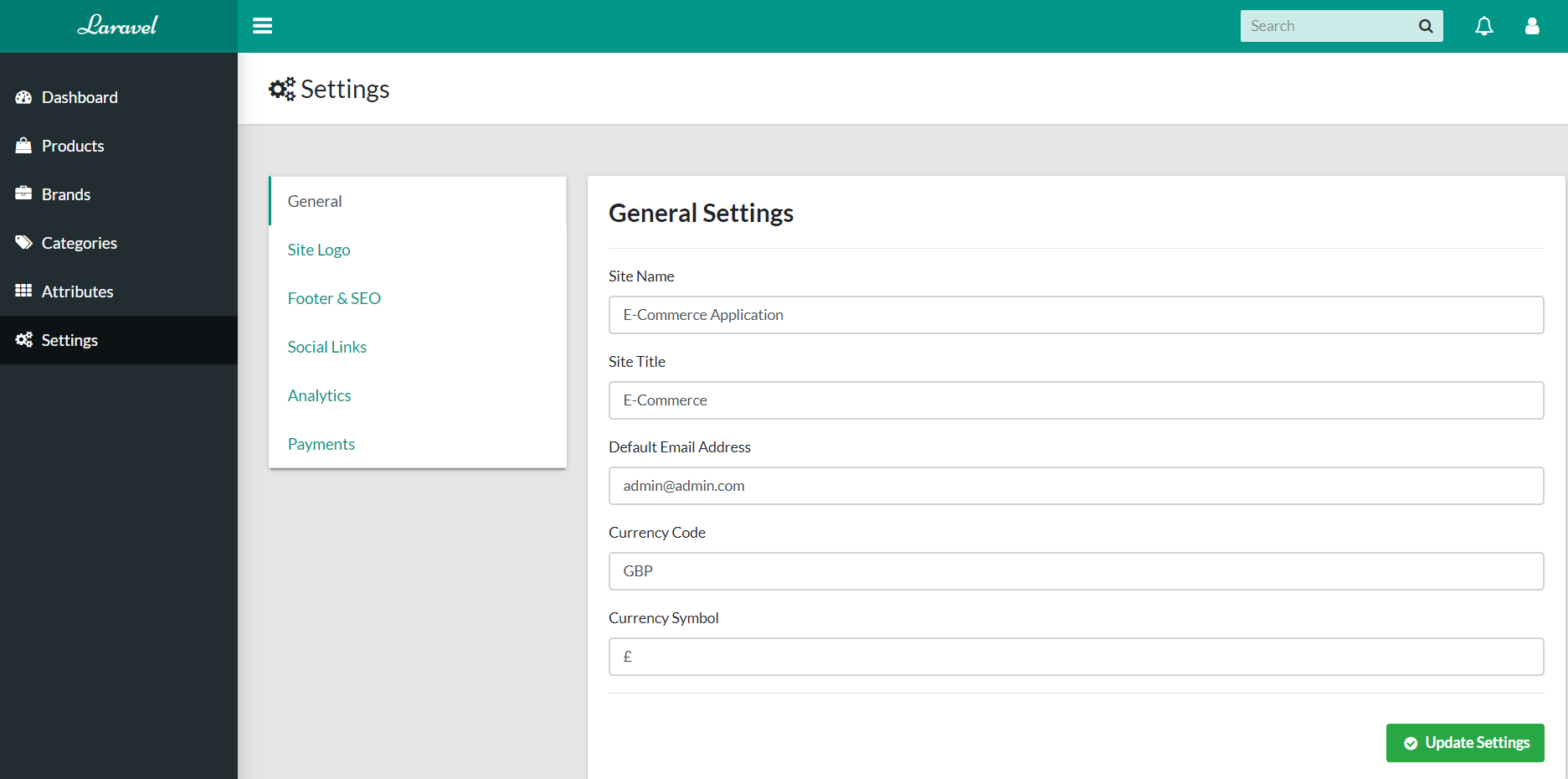Click inside the Site Name field

coord(1076,315)
